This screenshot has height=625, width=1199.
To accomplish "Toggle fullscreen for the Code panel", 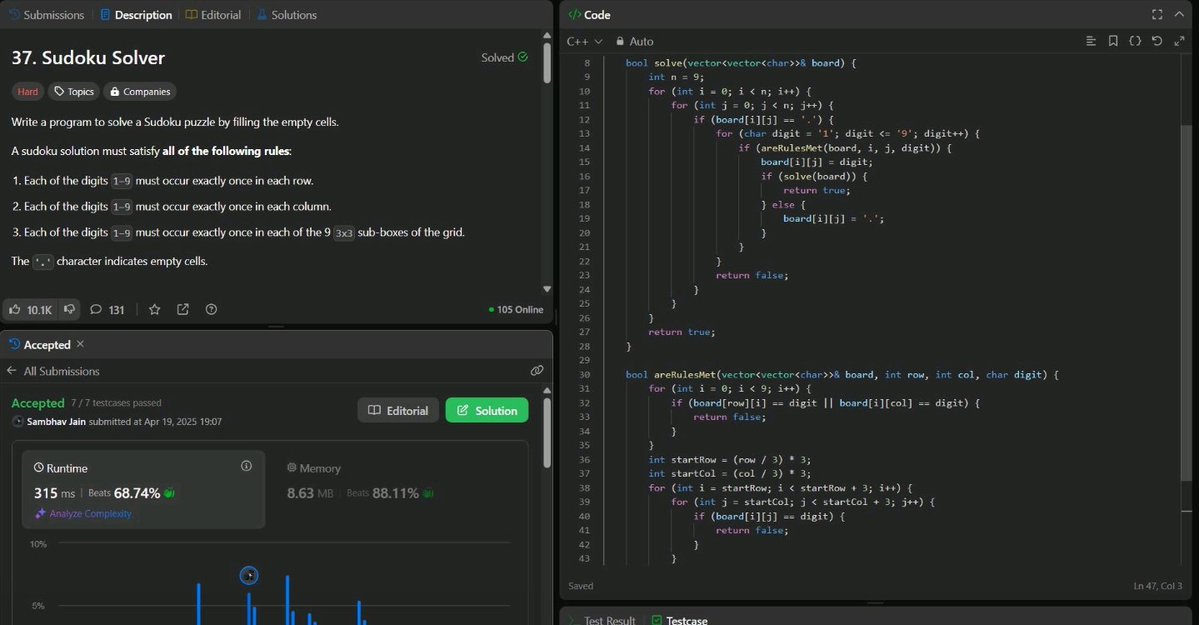I will click(x=1157, y=15).
